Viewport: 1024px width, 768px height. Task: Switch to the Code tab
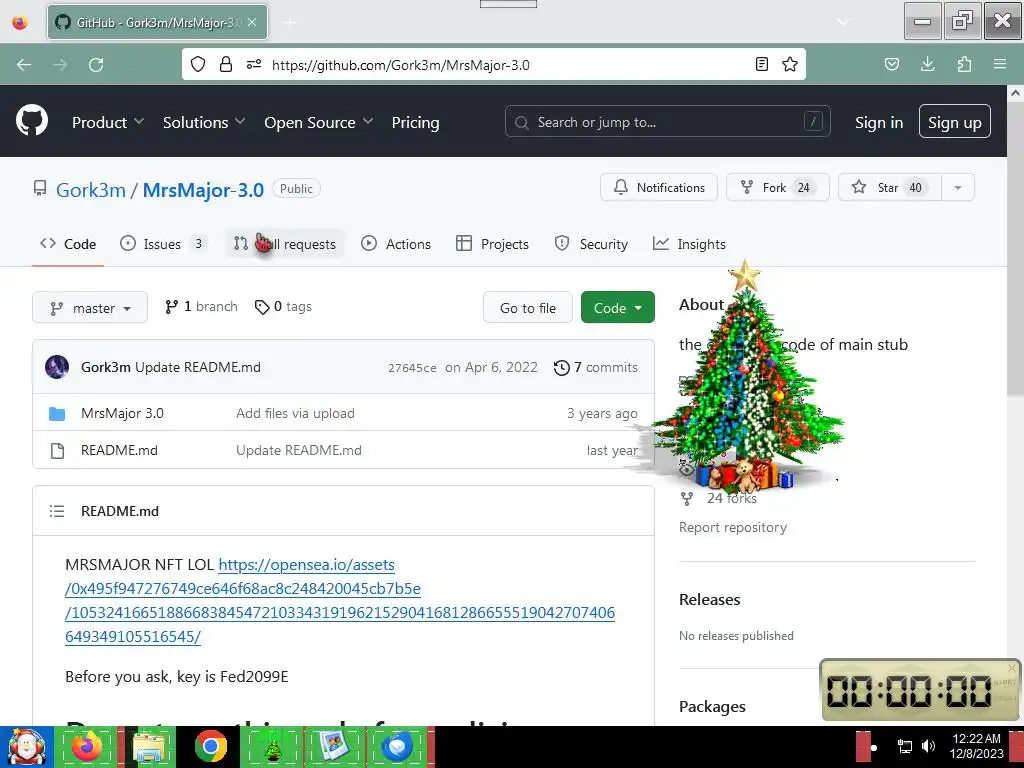[68, 244]
